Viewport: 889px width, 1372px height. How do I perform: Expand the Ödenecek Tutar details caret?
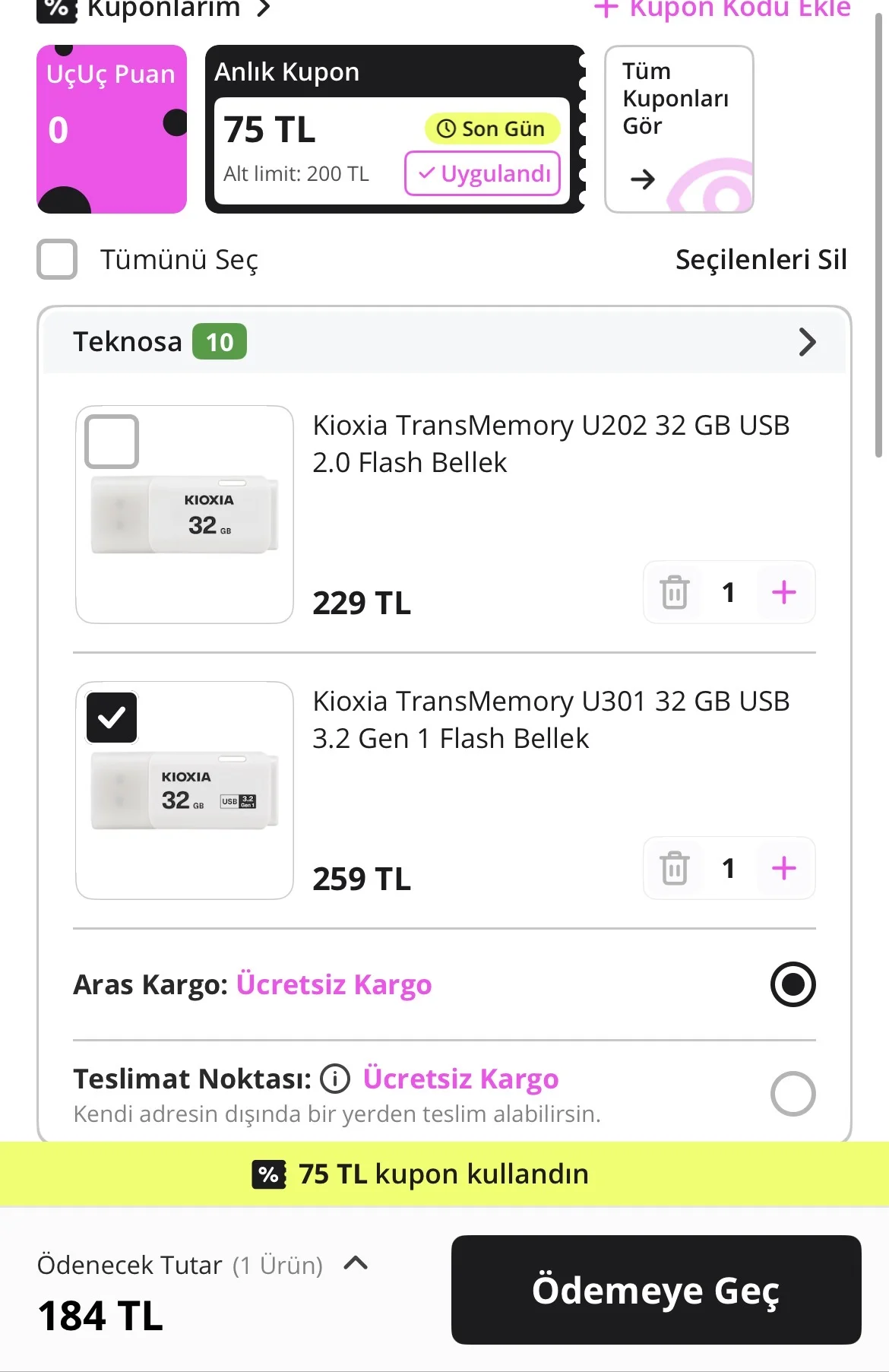pos(356,1263)
